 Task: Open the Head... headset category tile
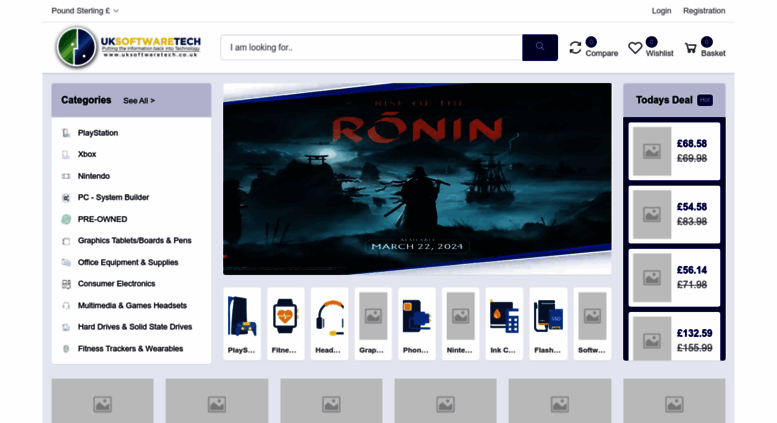[329, 324]
